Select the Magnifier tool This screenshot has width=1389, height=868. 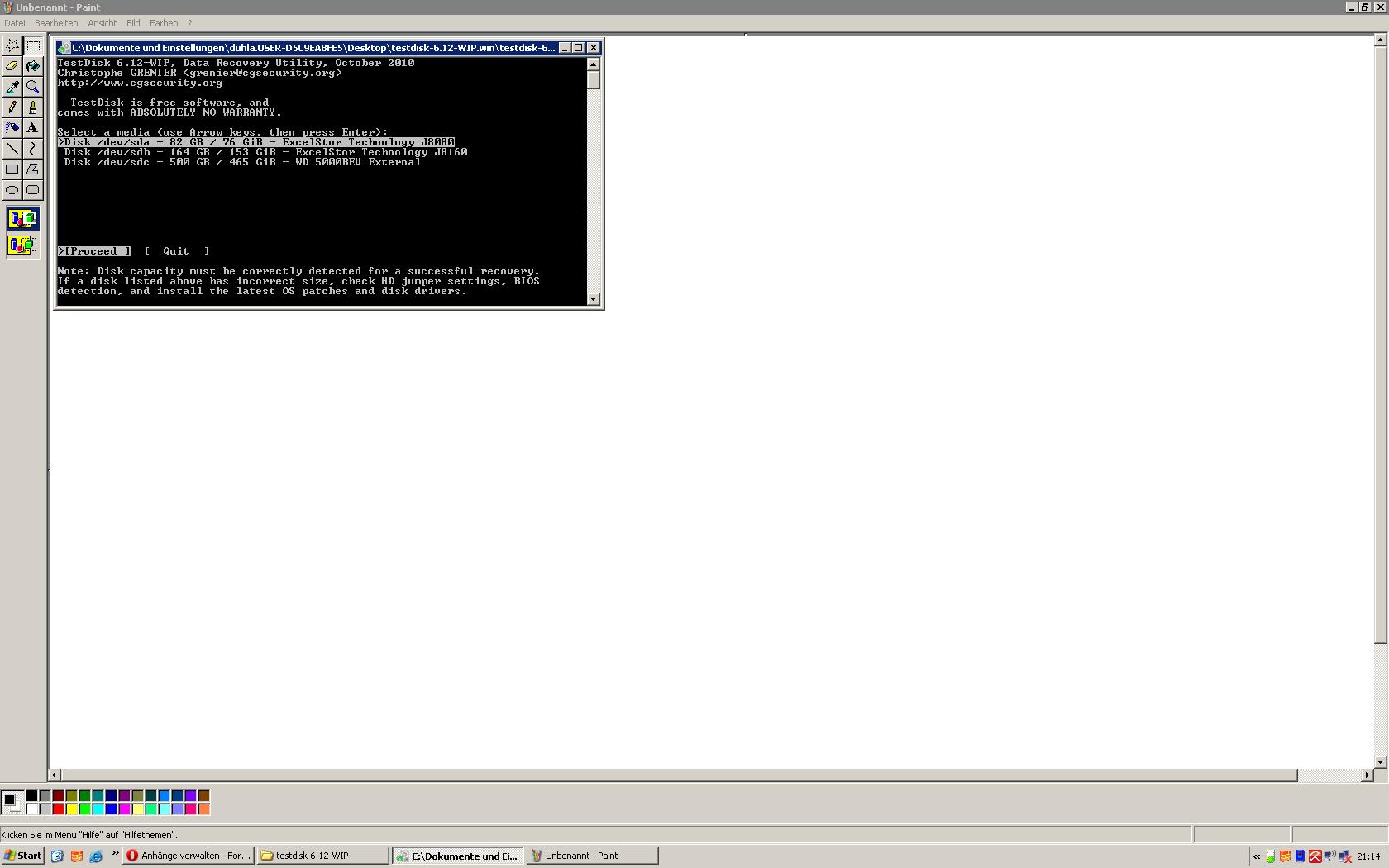(33, 87)
